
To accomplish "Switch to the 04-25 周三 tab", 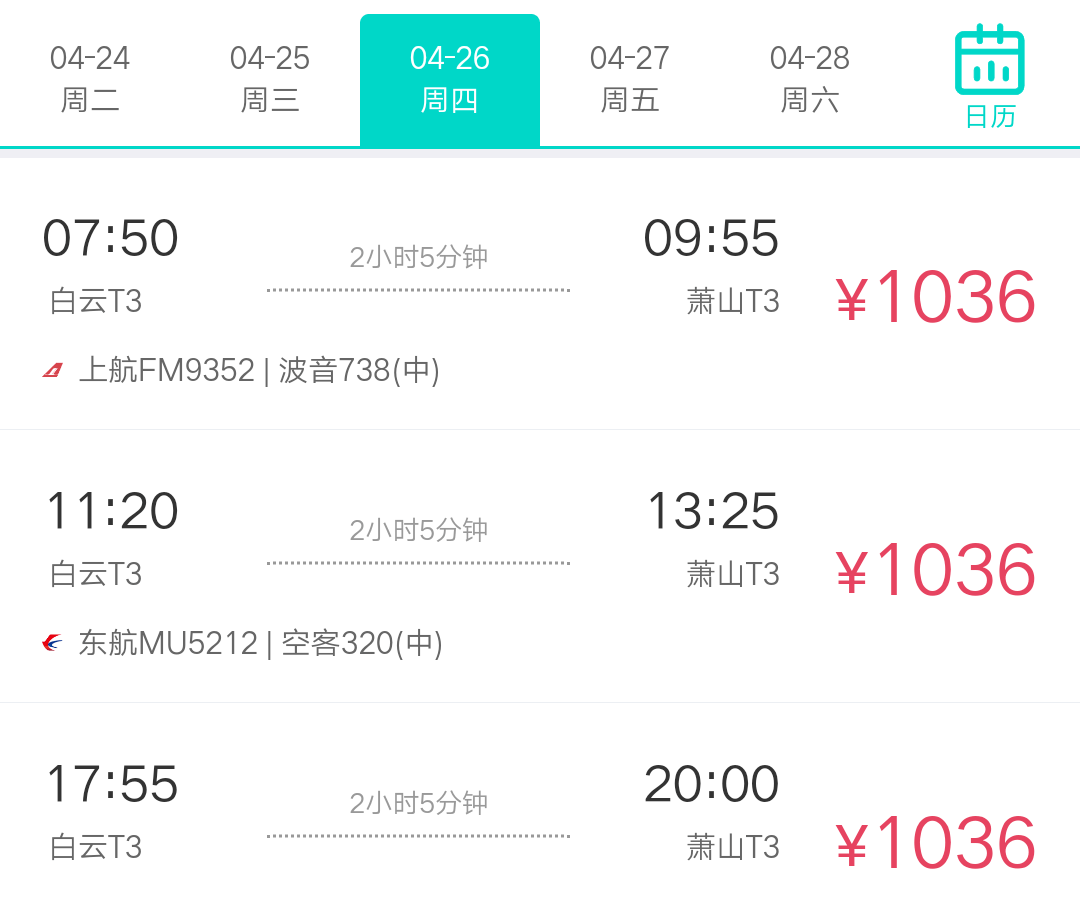I will coord(270,79).
